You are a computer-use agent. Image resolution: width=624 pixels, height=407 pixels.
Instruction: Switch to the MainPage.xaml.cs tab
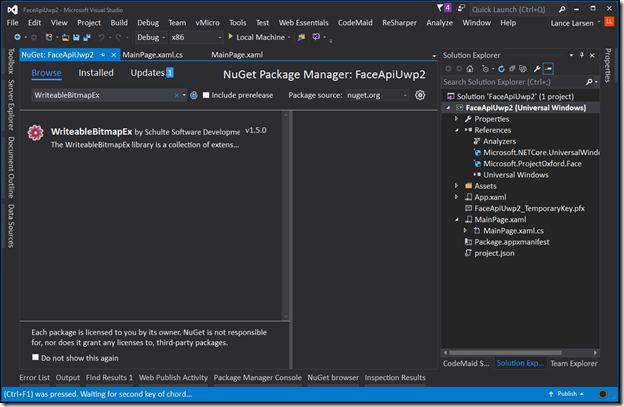point(153,55)
